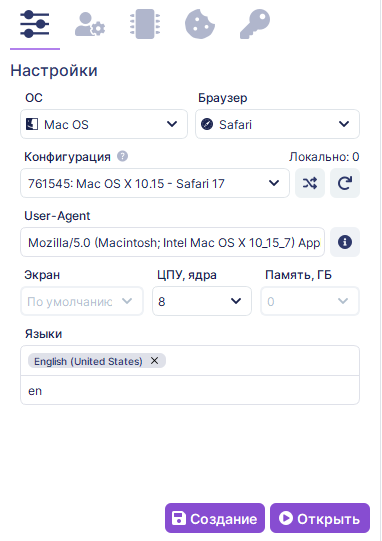Refresh the configuration list icon
This screenshot has width=382, height=541.
point(345,183)
